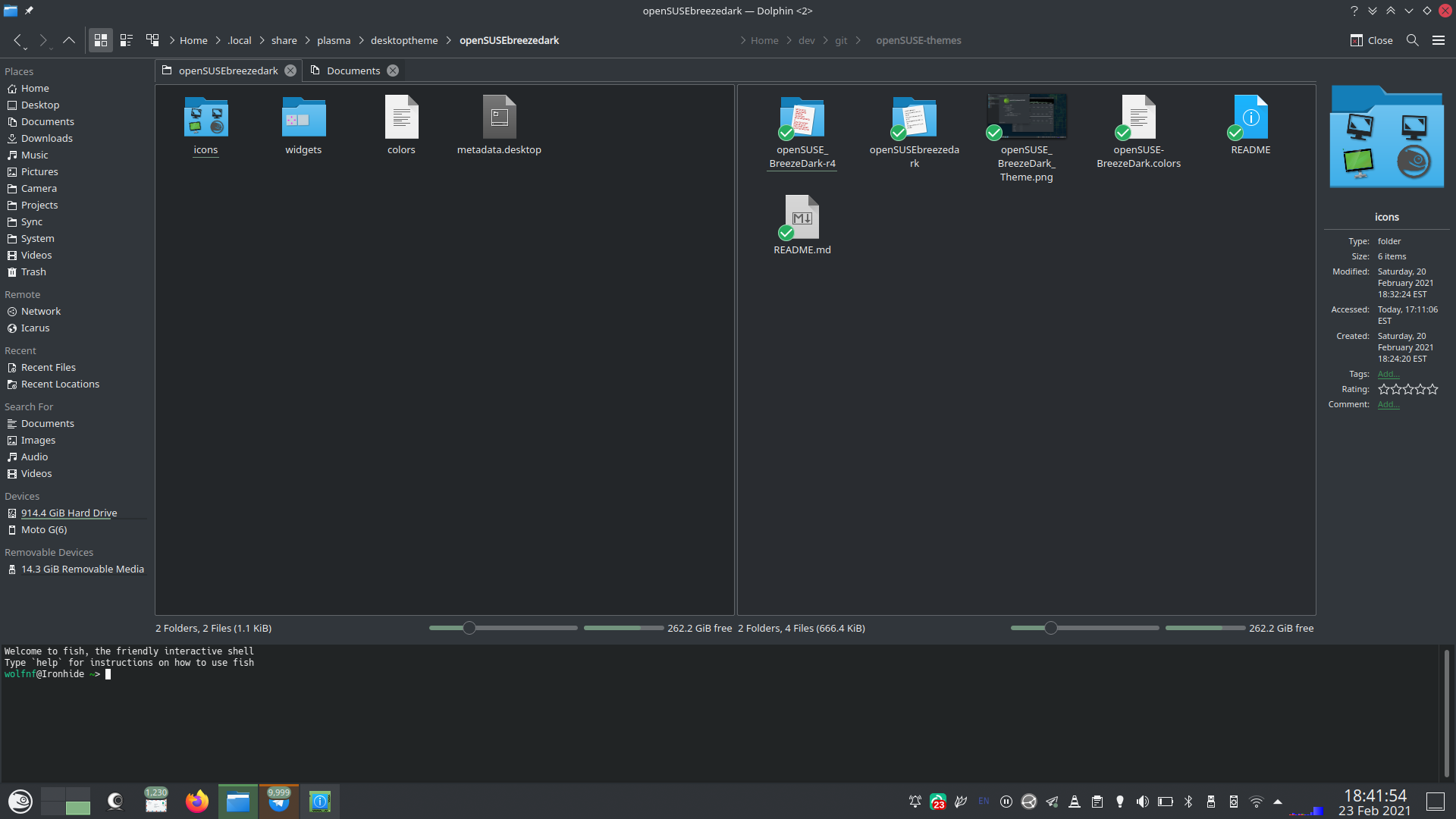
Task: Show hidden system tray icons arrow
Action: pyautogui.click(x=1278, y=802)
